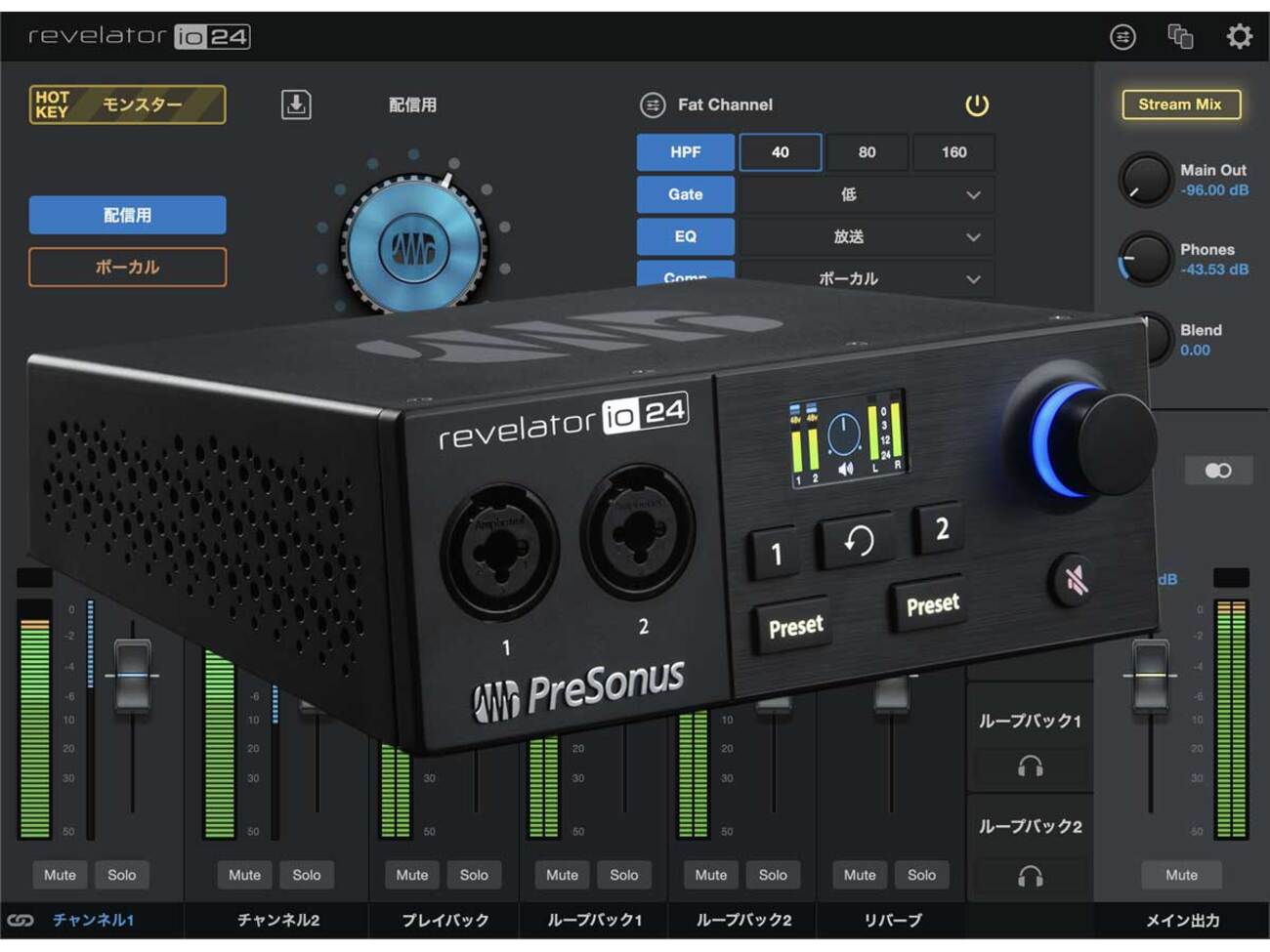This screenshot has width=1270, height=952.
Task: Click the headphone icon under ループバック2
Action: point(1030,876)
